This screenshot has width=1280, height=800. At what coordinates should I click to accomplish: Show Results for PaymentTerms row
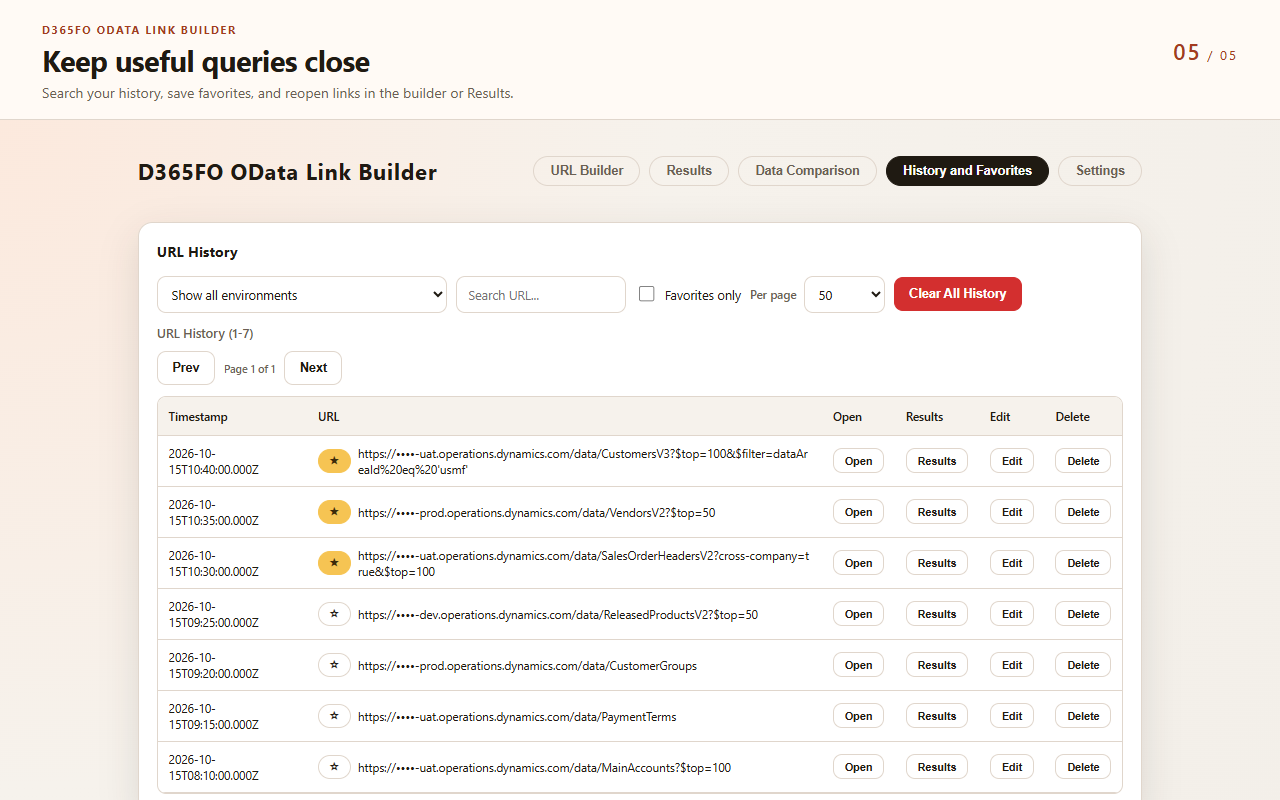pyautogui.click(x=937, y=716)
